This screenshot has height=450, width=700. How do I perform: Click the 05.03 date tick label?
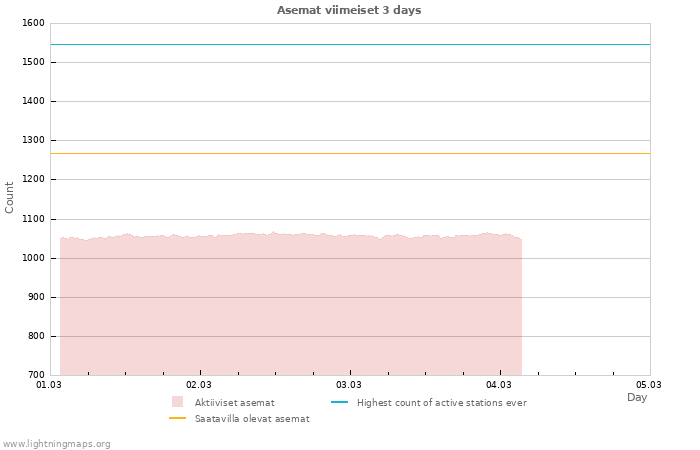click(x=649, y=384)
